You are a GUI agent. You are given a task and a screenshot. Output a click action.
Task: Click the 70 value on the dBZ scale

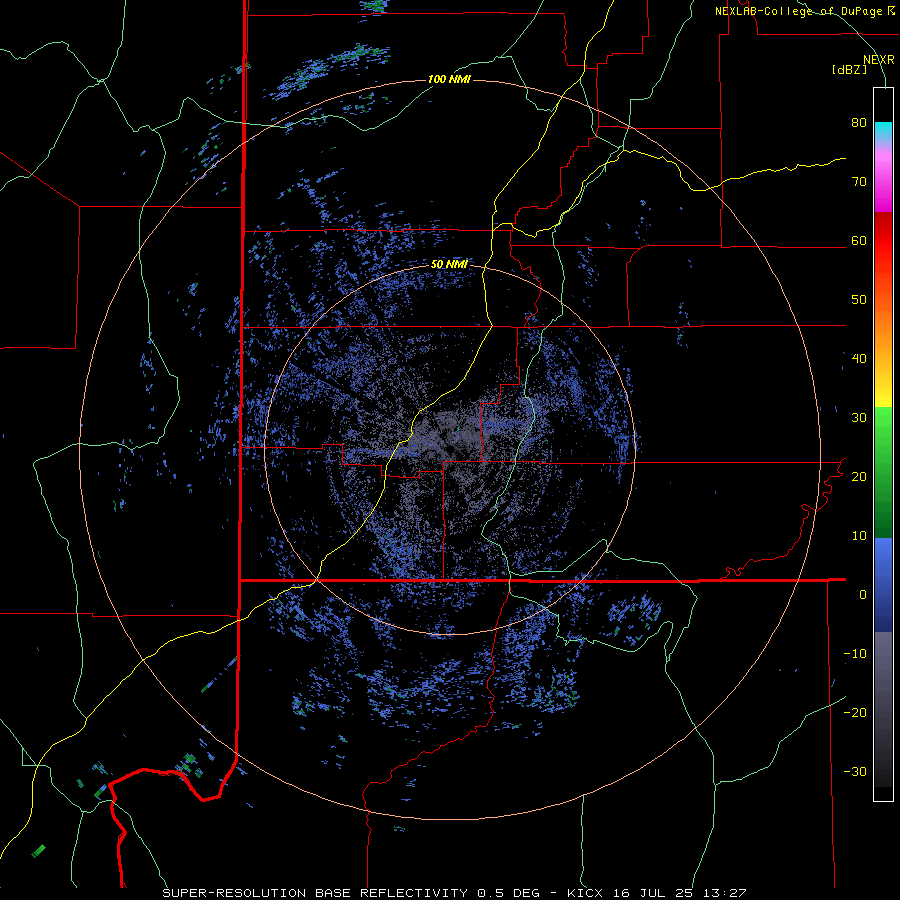pyautogui.click(x=859, y=182)
